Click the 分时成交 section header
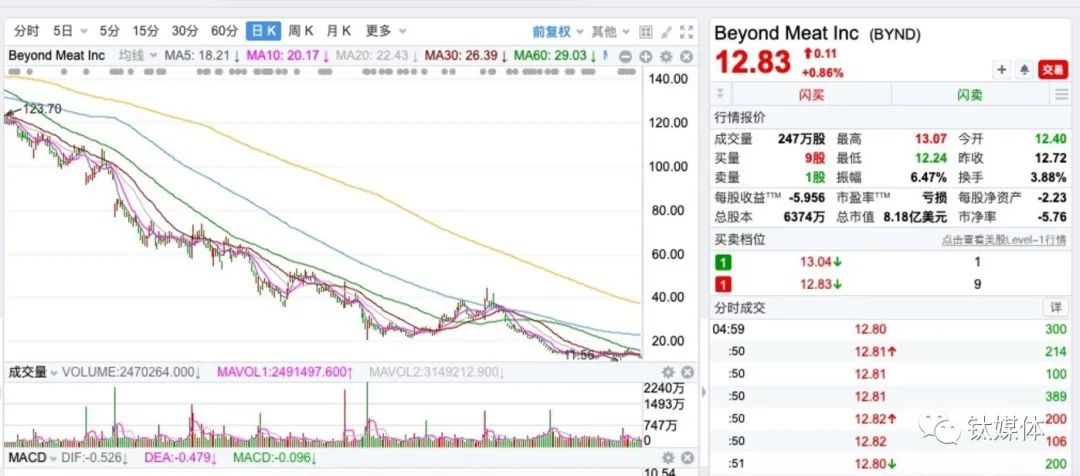 pyautogui.click(x=740, y=308)
